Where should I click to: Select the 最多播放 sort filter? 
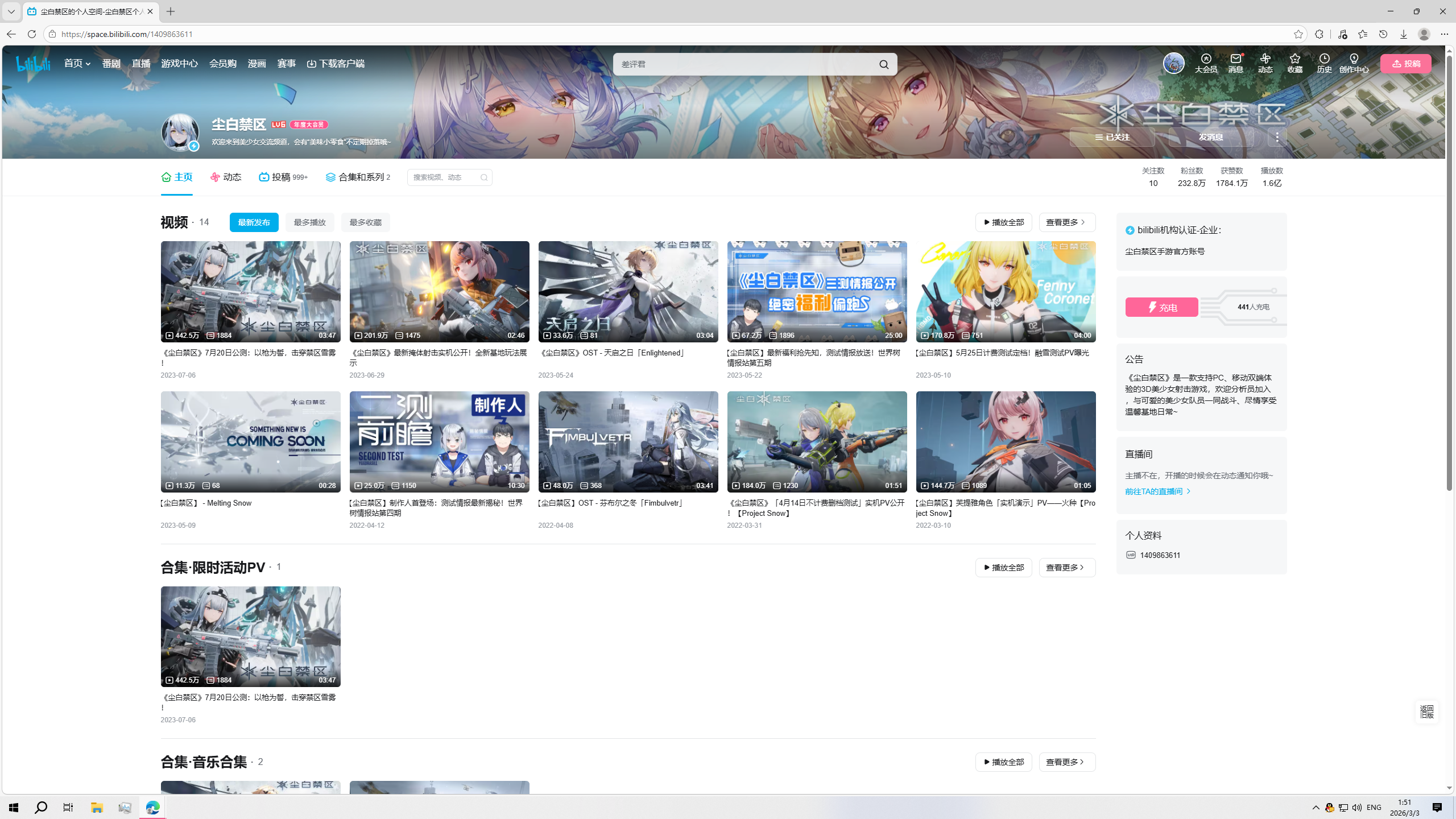309,222
